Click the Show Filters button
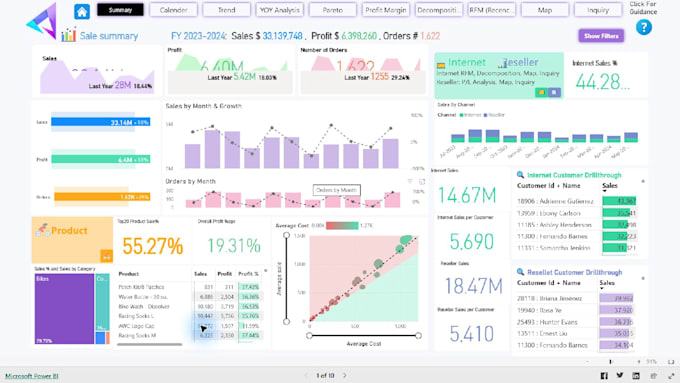This screenshot has width=680, height=383. click(601, 36)
